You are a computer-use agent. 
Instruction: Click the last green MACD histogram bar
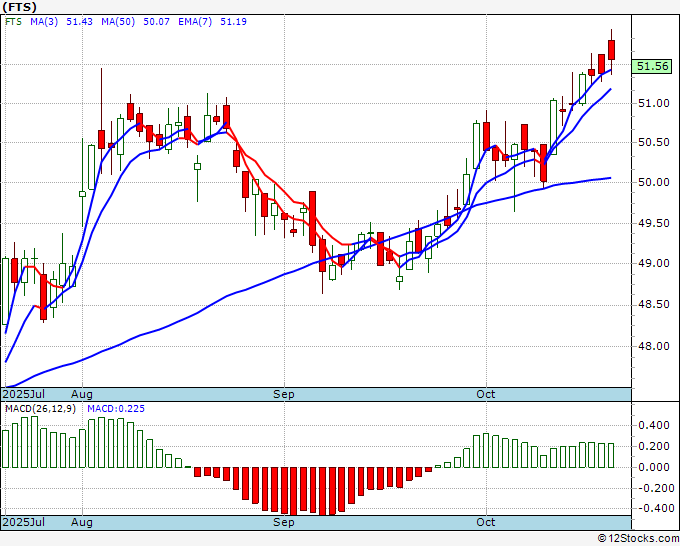[x=611, y=455]
